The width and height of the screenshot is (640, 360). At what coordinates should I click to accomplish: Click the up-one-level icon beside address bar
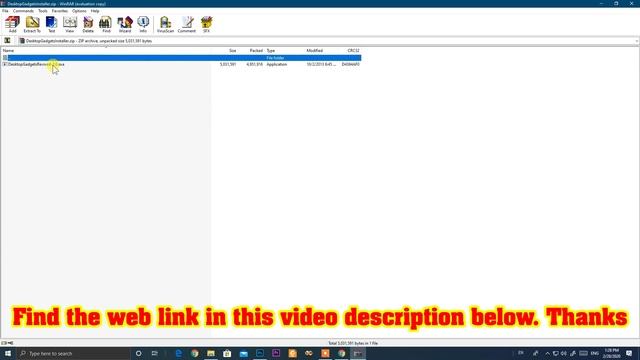click(x=7, y=41)
